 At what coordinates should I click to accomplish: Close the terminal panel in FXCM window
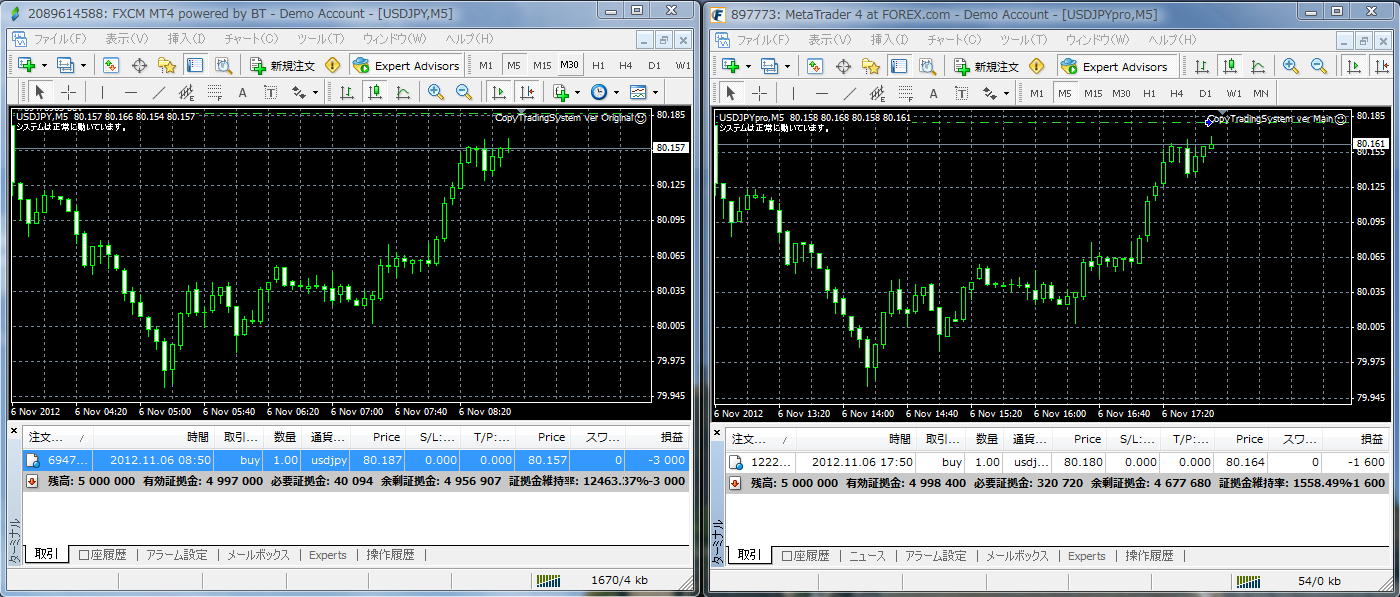point(14,432)
